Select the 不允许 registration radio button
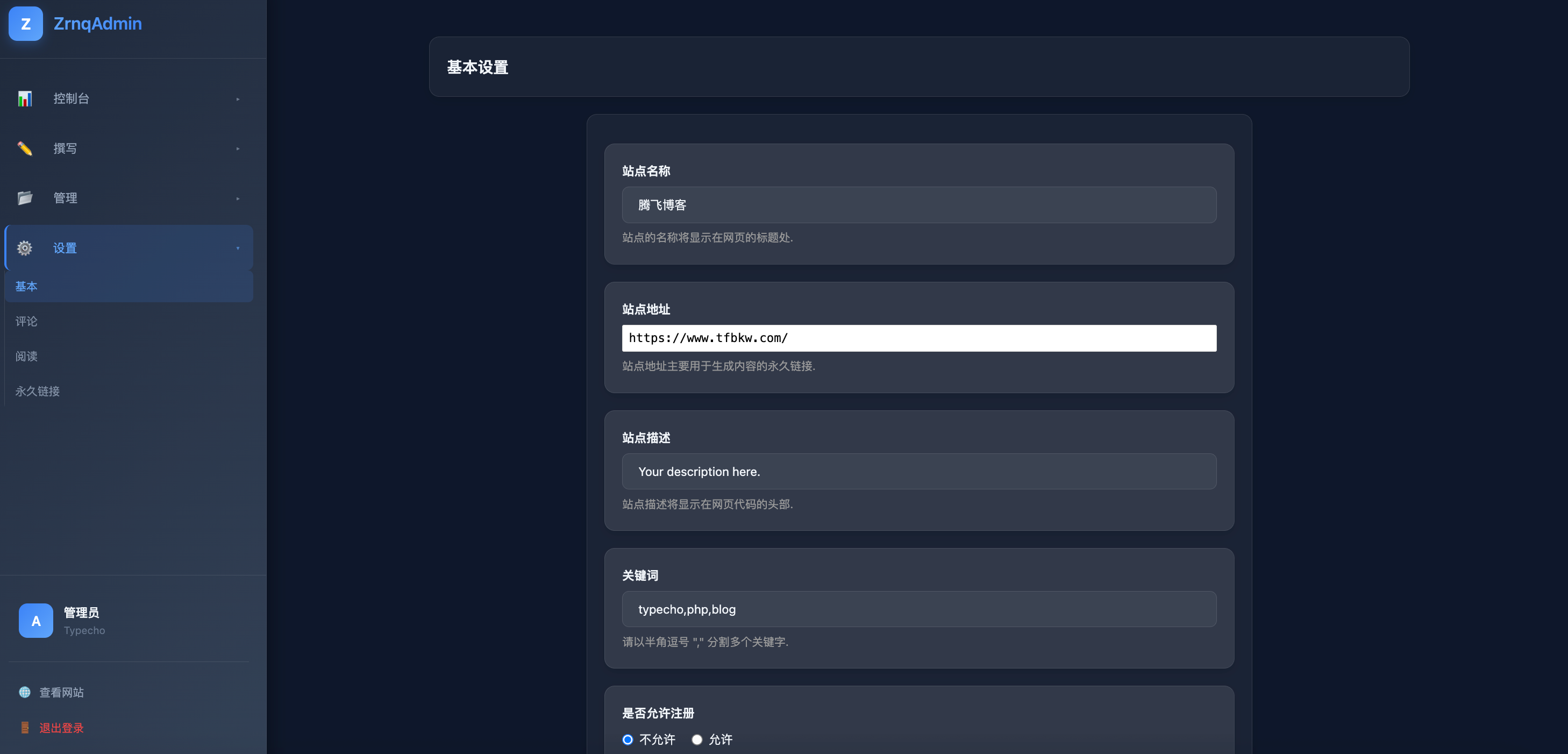The width and height of the screenshot is (1568, 754). pos(628,739)
